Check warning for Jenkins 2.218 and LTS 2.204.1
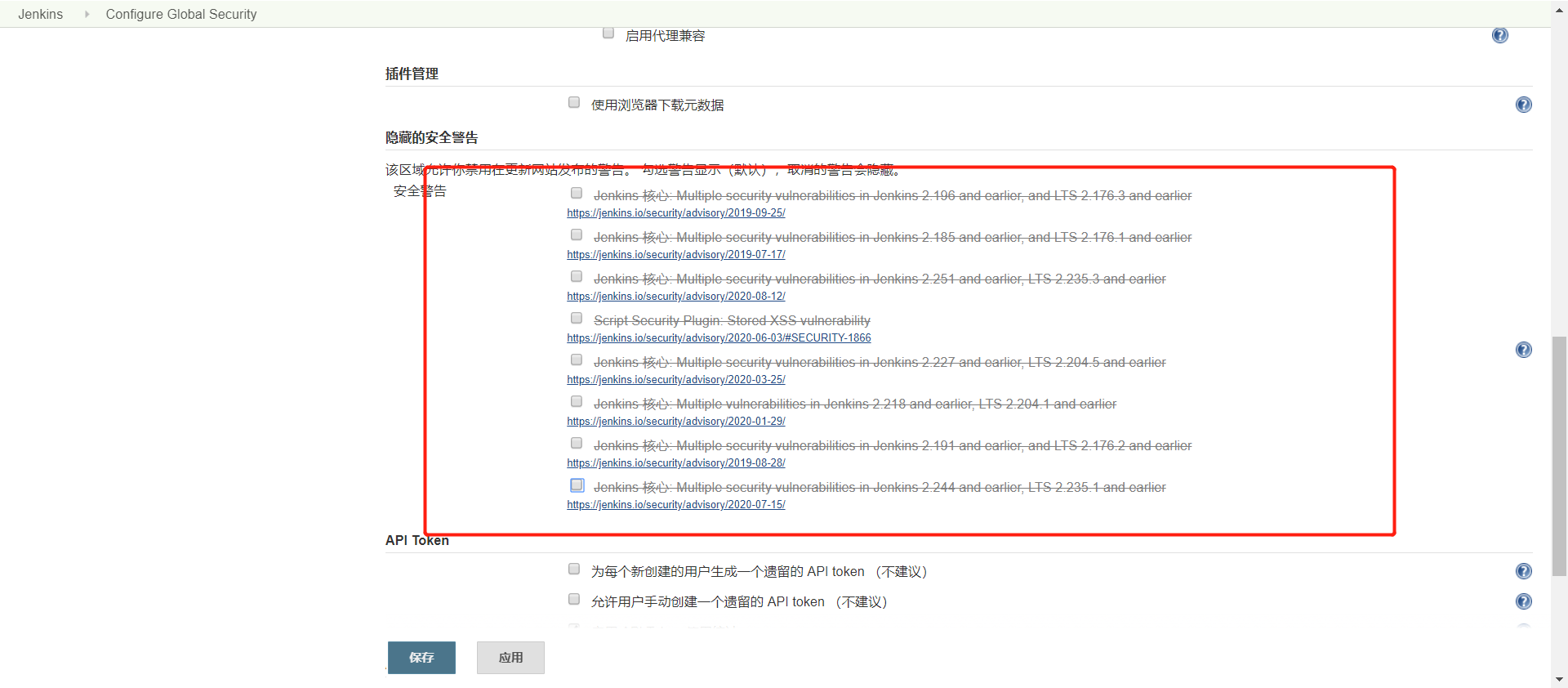 [x=577, y=401]
